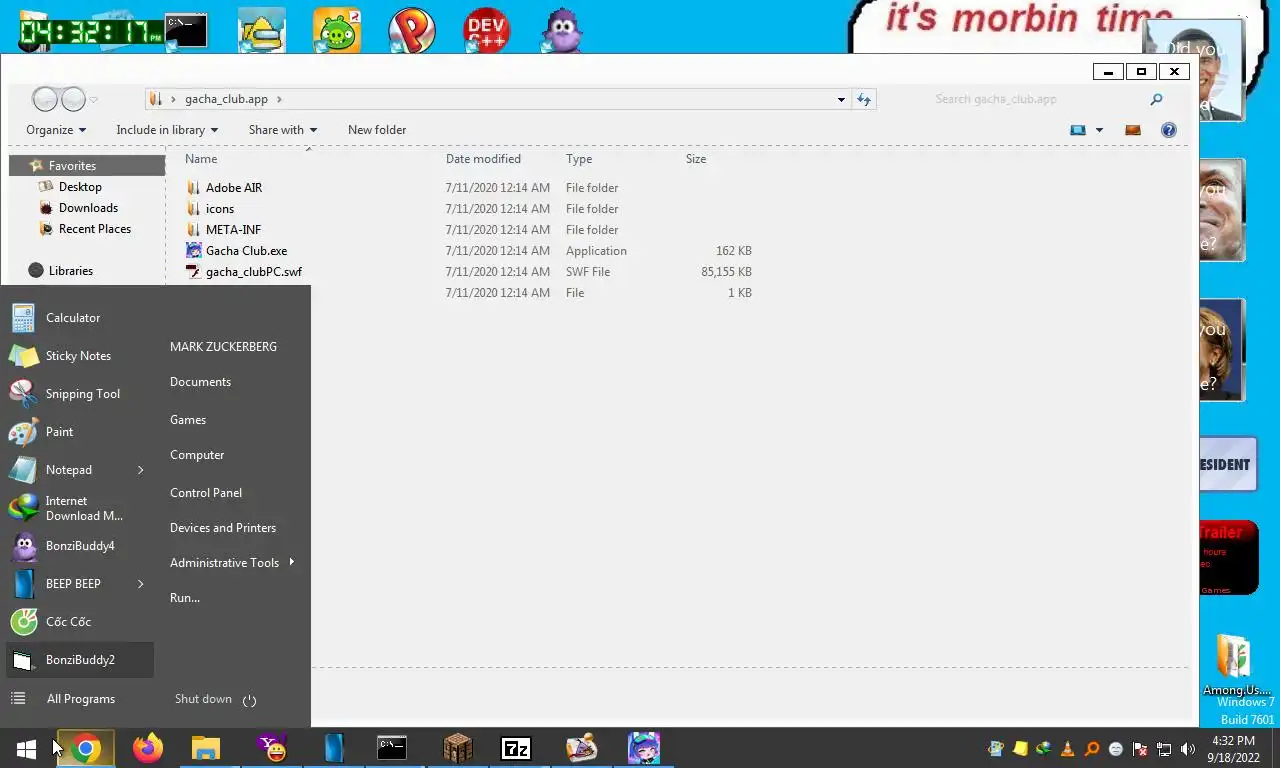Refresh the gacha_club.app address bar
The width and height of the screenshot is (1280, 768).
coord(864,99)
